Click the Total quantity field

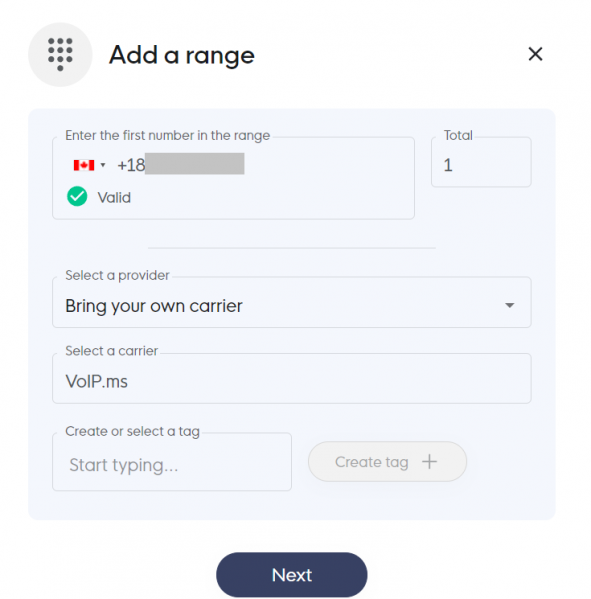click(x=481, y=162)
